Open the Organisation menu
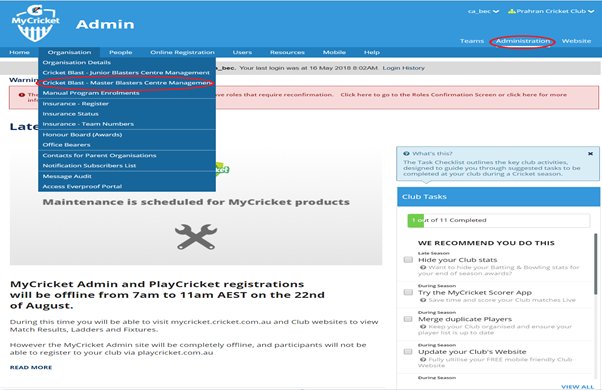Screen dimensions: 602x390 (69, 52)
